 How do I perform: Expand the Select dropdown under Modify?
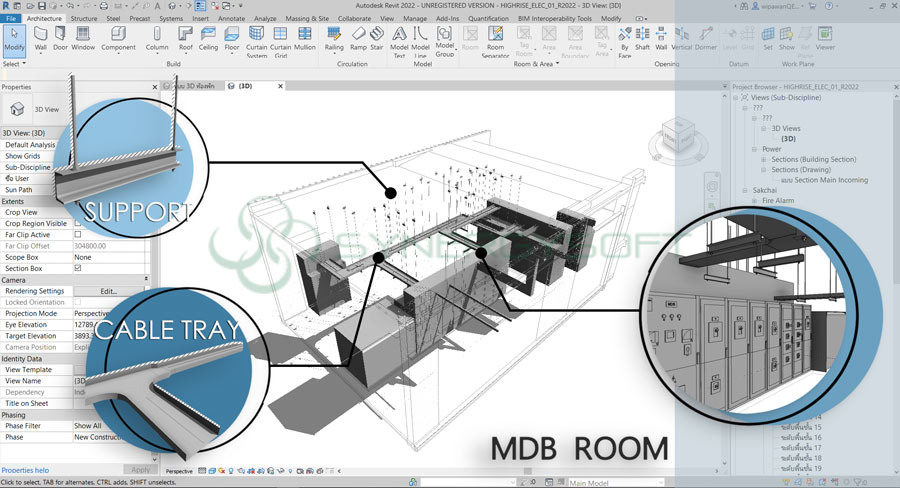pyautogui.click(x=14, y=63)
